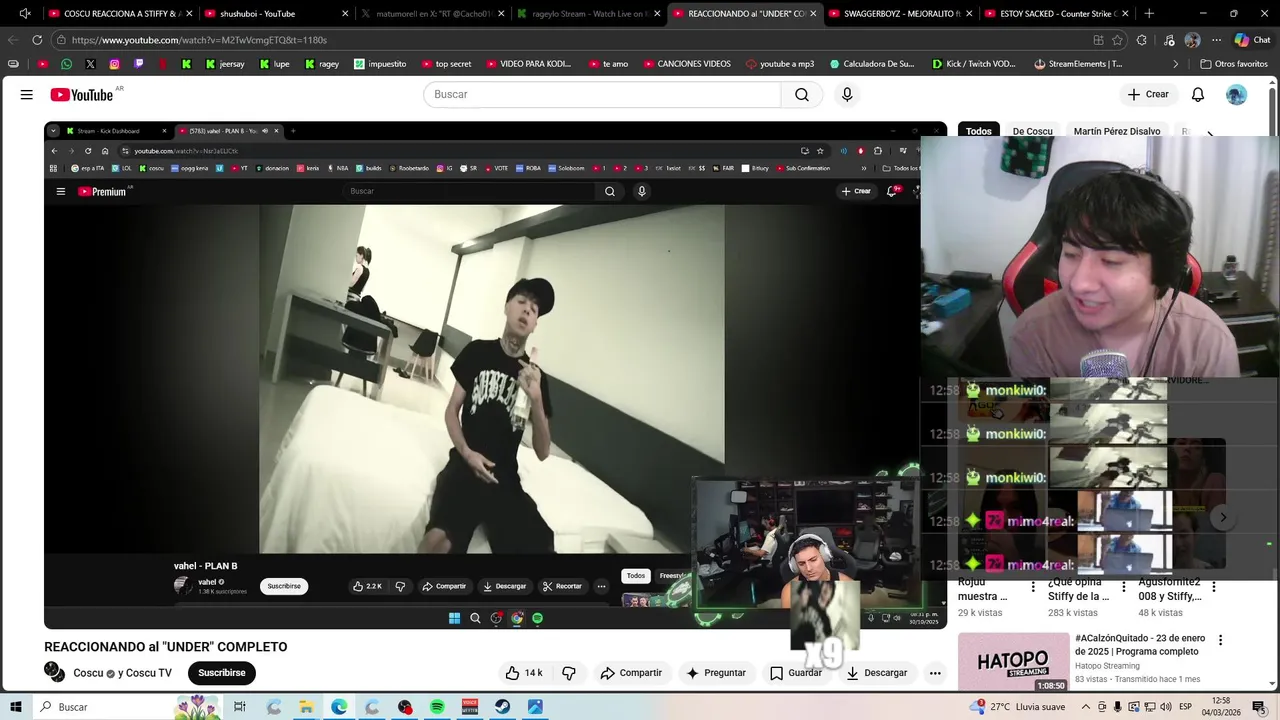Open the HATOPO Streaming video thumbnail
This screenshot has height=720, width=1280.
pyautogui.click(x=1013, y=662)
